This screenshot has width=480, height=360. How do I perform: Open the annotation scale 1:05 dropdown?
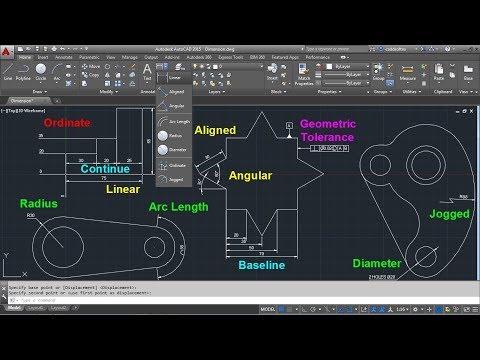pos(402,309)
